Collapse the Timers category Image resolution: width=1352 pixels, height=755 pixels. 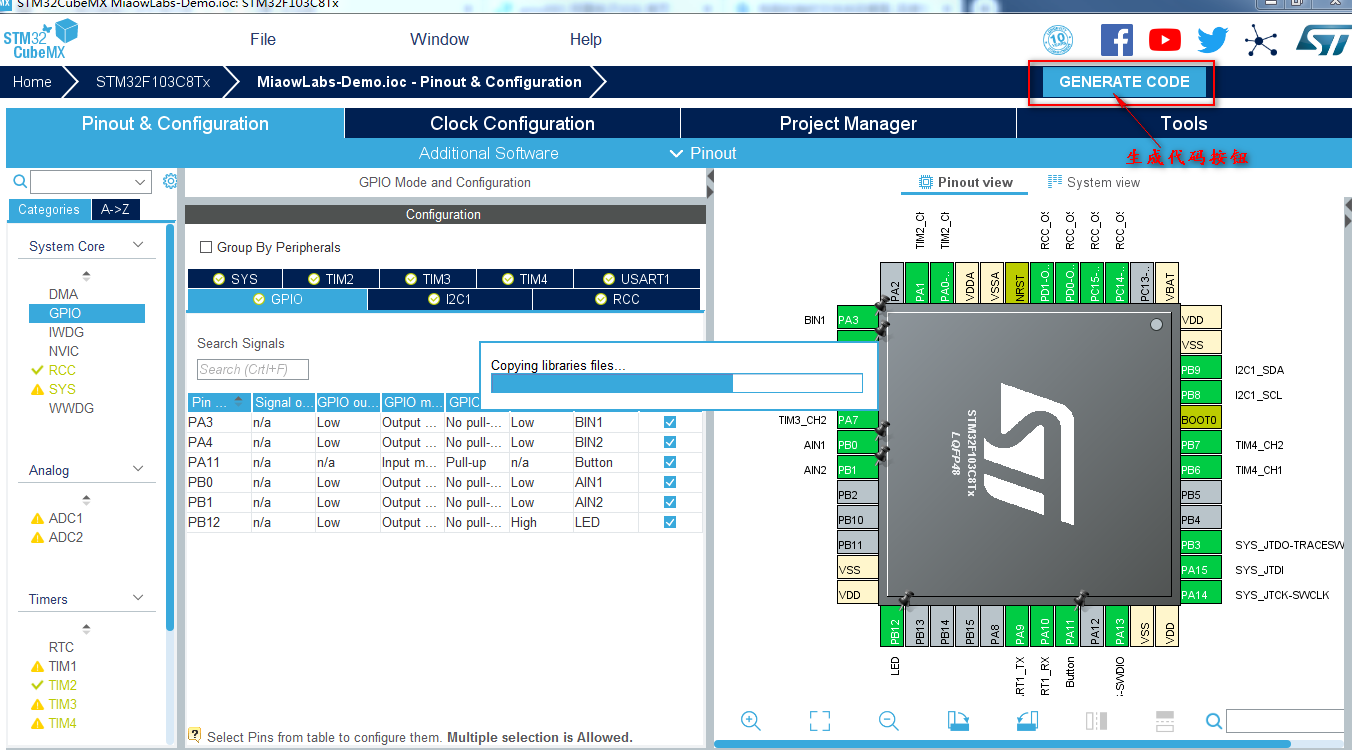click(139, 598)
